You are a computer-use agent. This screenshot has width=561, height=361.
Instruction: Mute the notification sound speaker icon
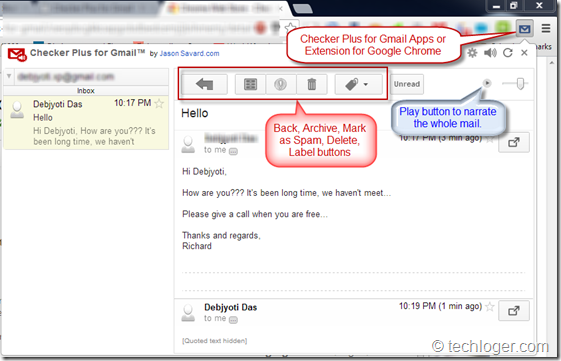tap(490, 53)
